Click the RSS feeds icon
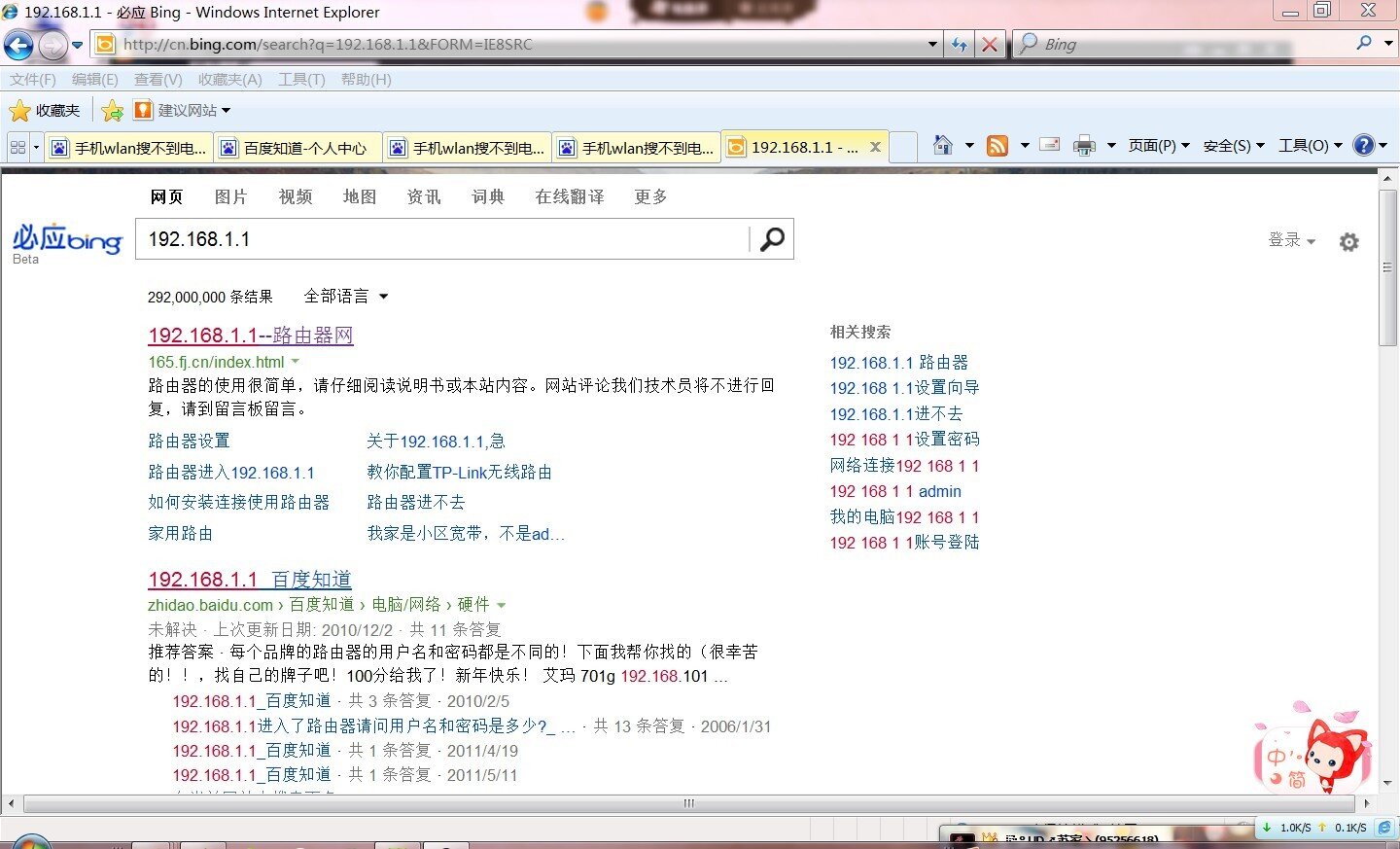The image size is (1400, 849). pos(997,146)
